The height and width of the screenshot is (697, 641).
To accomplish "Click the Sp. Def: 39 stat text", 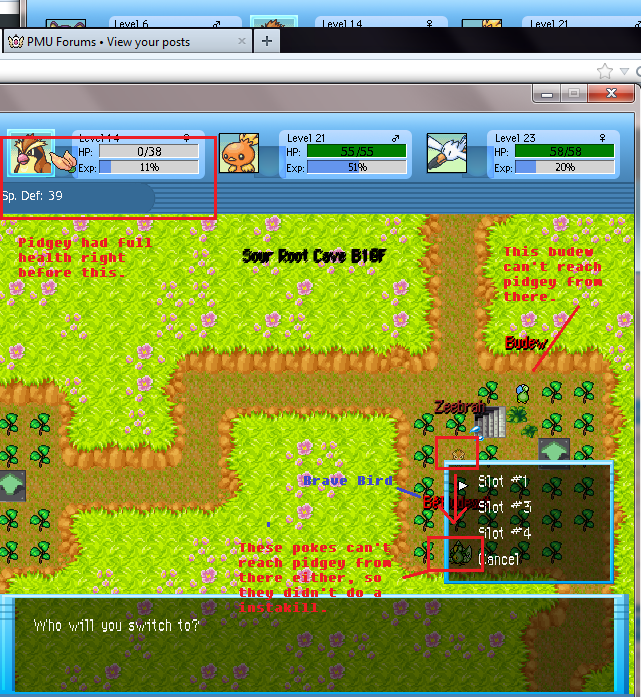I will 32,196.
